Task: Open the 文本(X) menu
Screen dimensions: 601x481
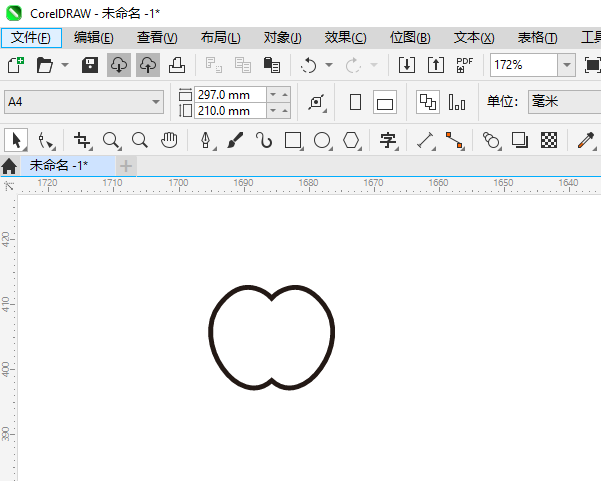Action: pyautogui.click(x=474, y=38)
